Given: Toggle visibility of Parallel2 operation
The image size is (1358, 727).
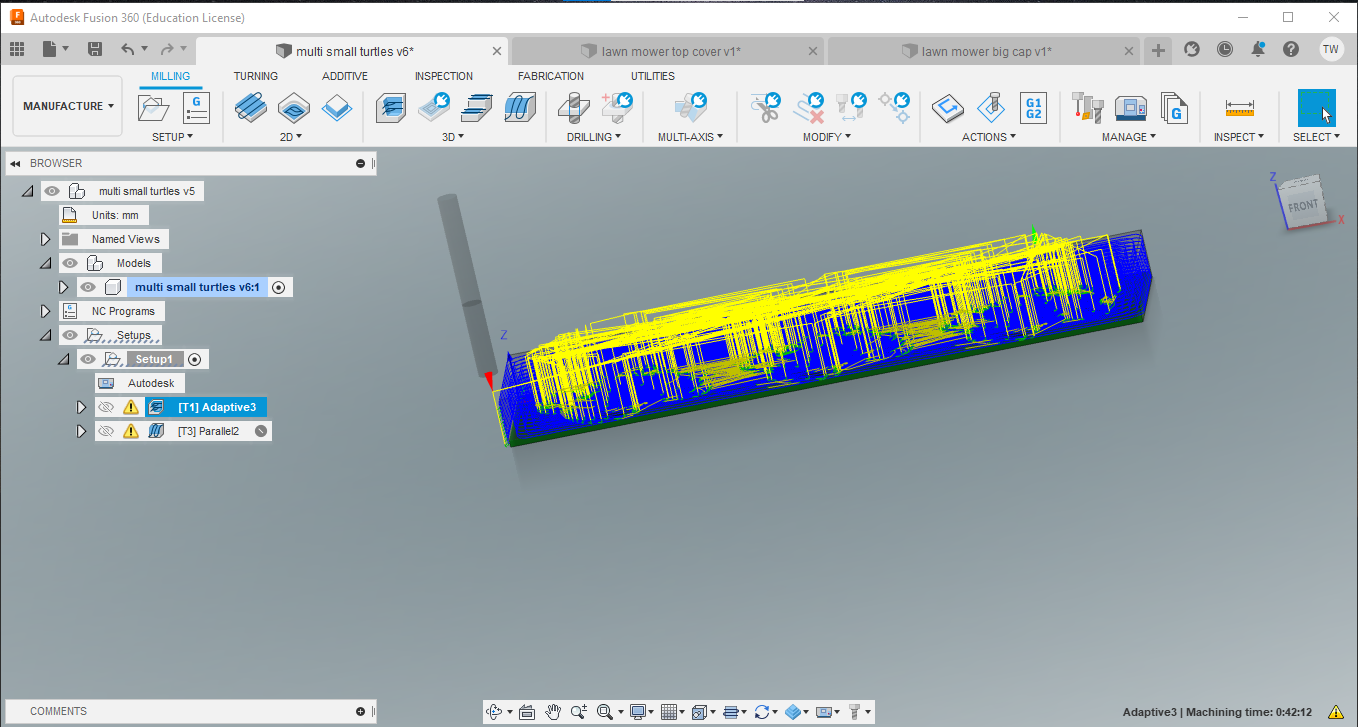Looking at the screenshot, I should coord(106,431).
